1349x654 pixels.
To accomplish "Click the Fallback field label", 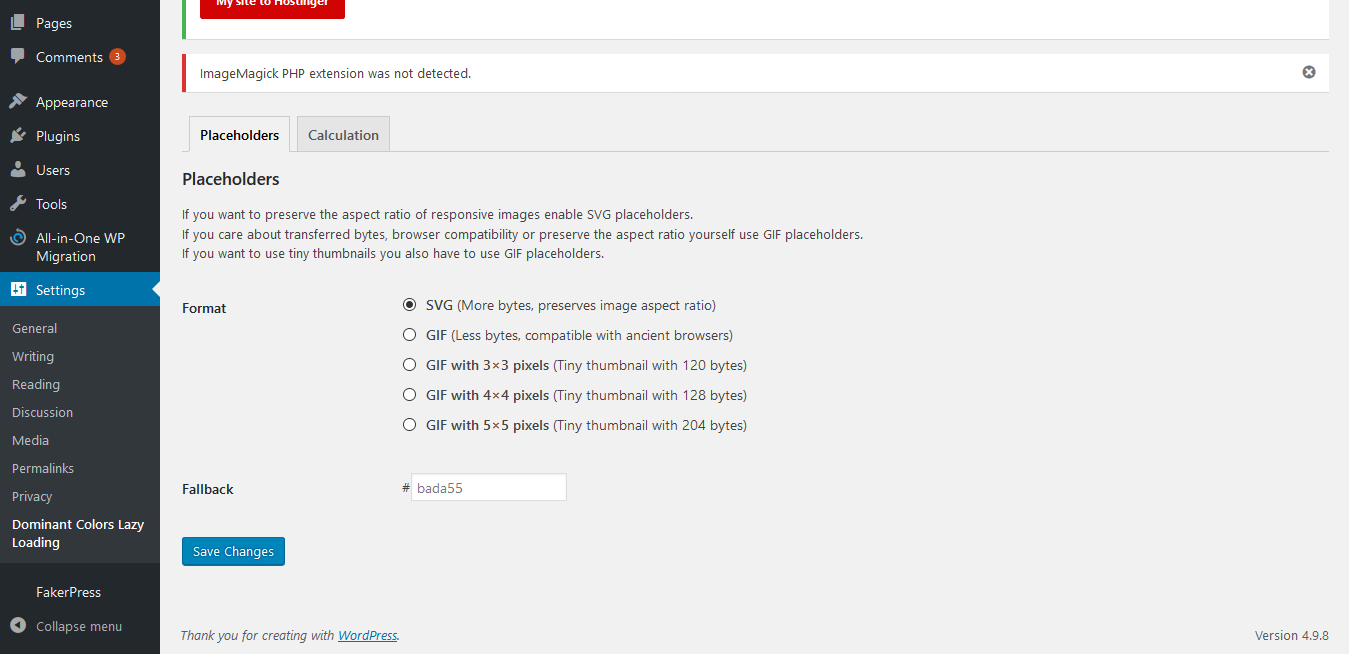I will pyautogui.click(x=208, y=489).
